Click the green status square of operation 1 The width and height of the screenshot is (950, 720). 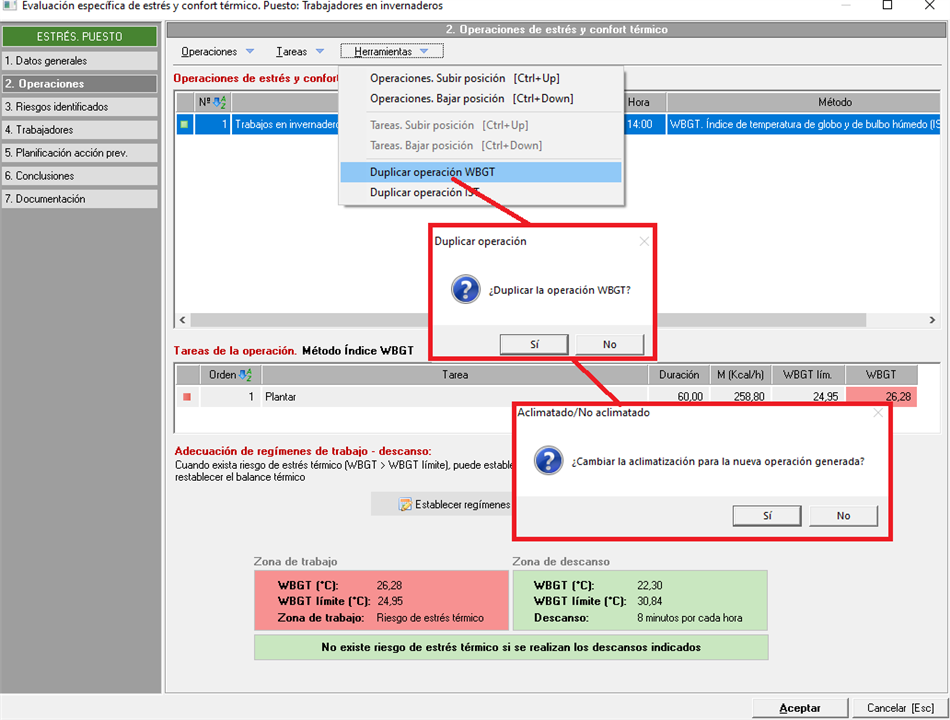point(184,125)
